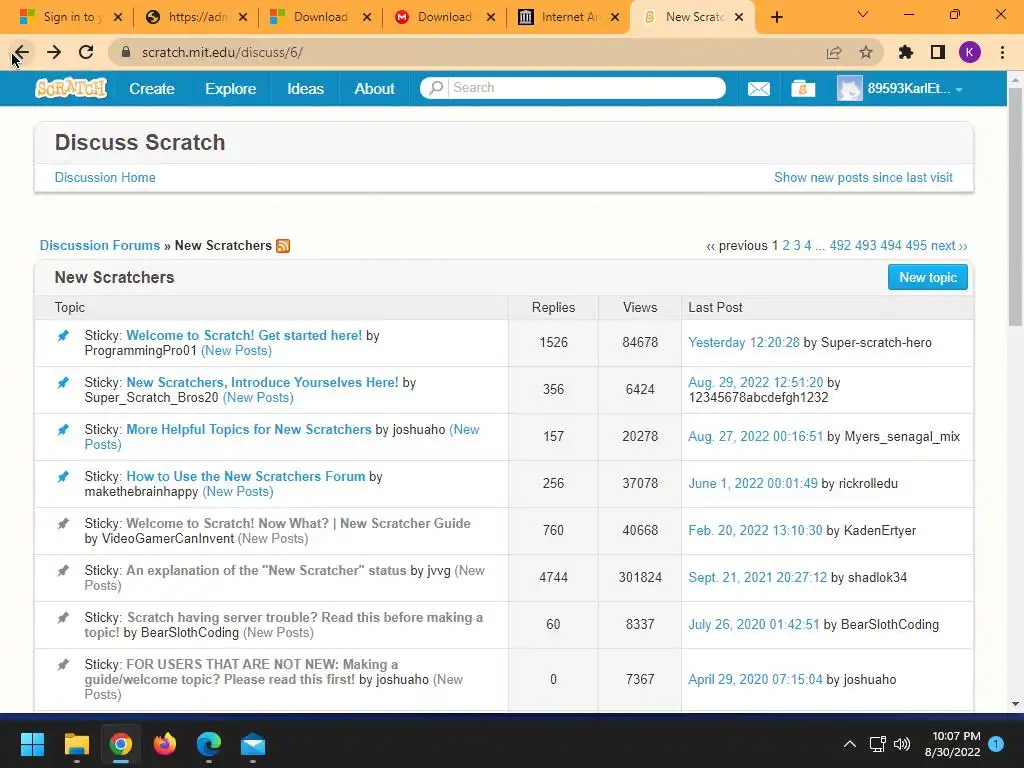
Task: Click the share page icon in the address bar
Action: point(833,52)
